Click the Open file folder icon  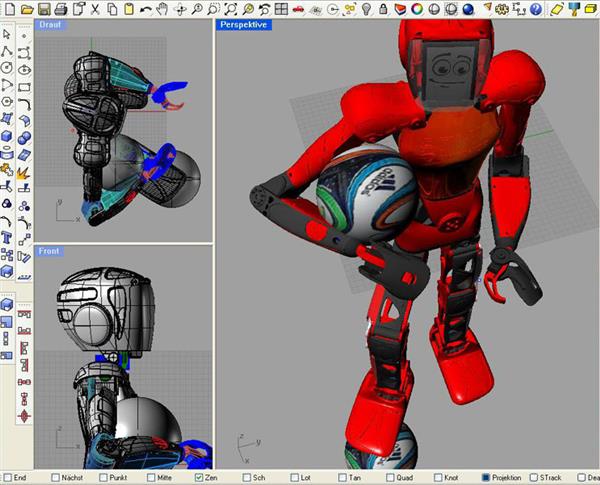[25, 9]
